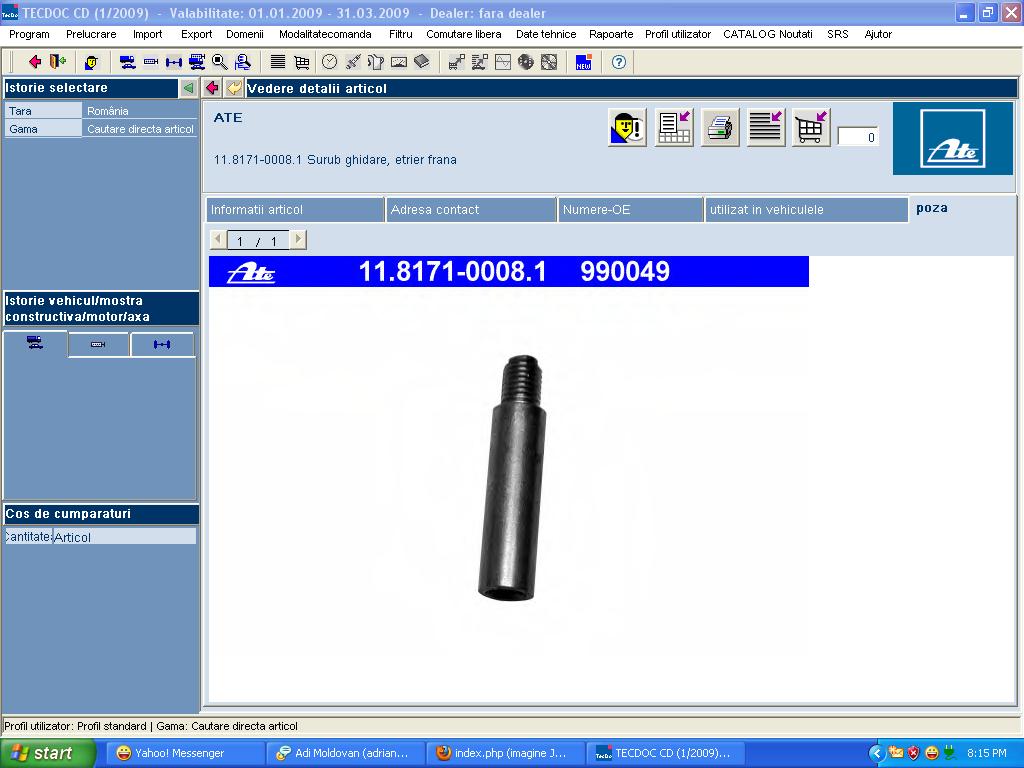This screenshot has height=768, width=1024.
Task: Click yellow return arrow beside Vedere detalii articol
Action: pos(234,88)
